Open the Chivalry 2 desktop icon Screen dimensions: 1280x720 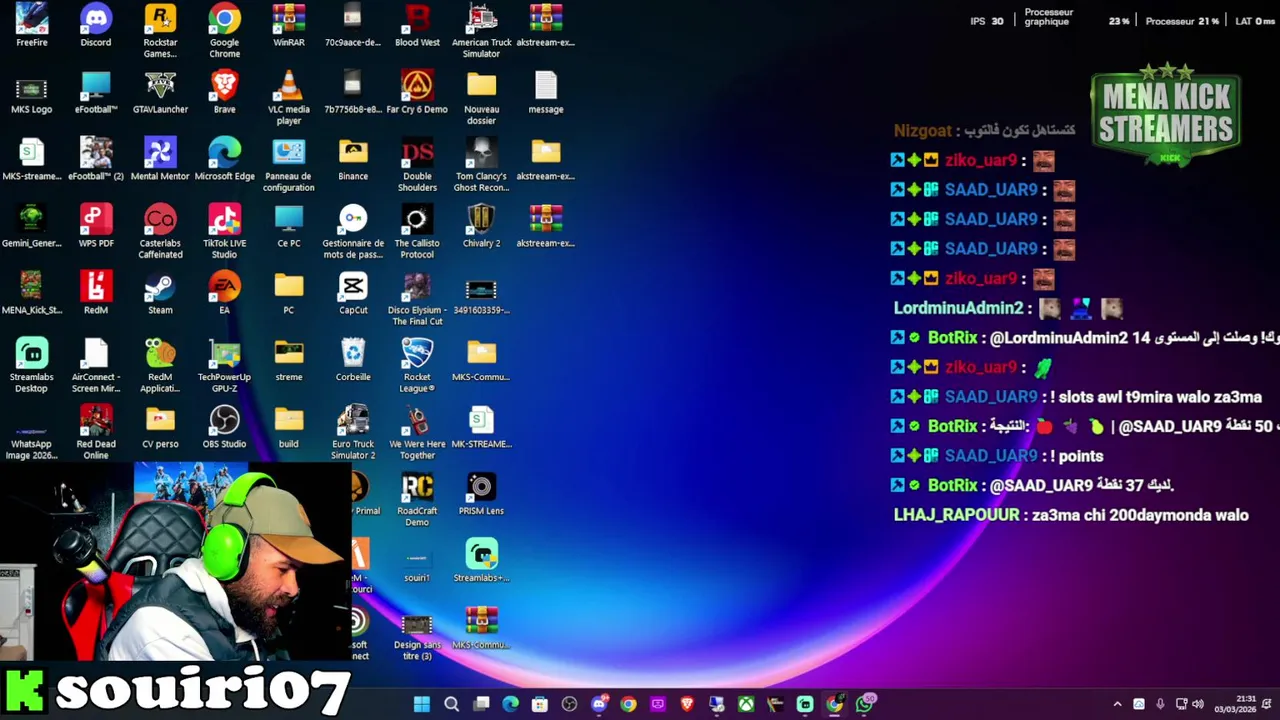point(481,226)
